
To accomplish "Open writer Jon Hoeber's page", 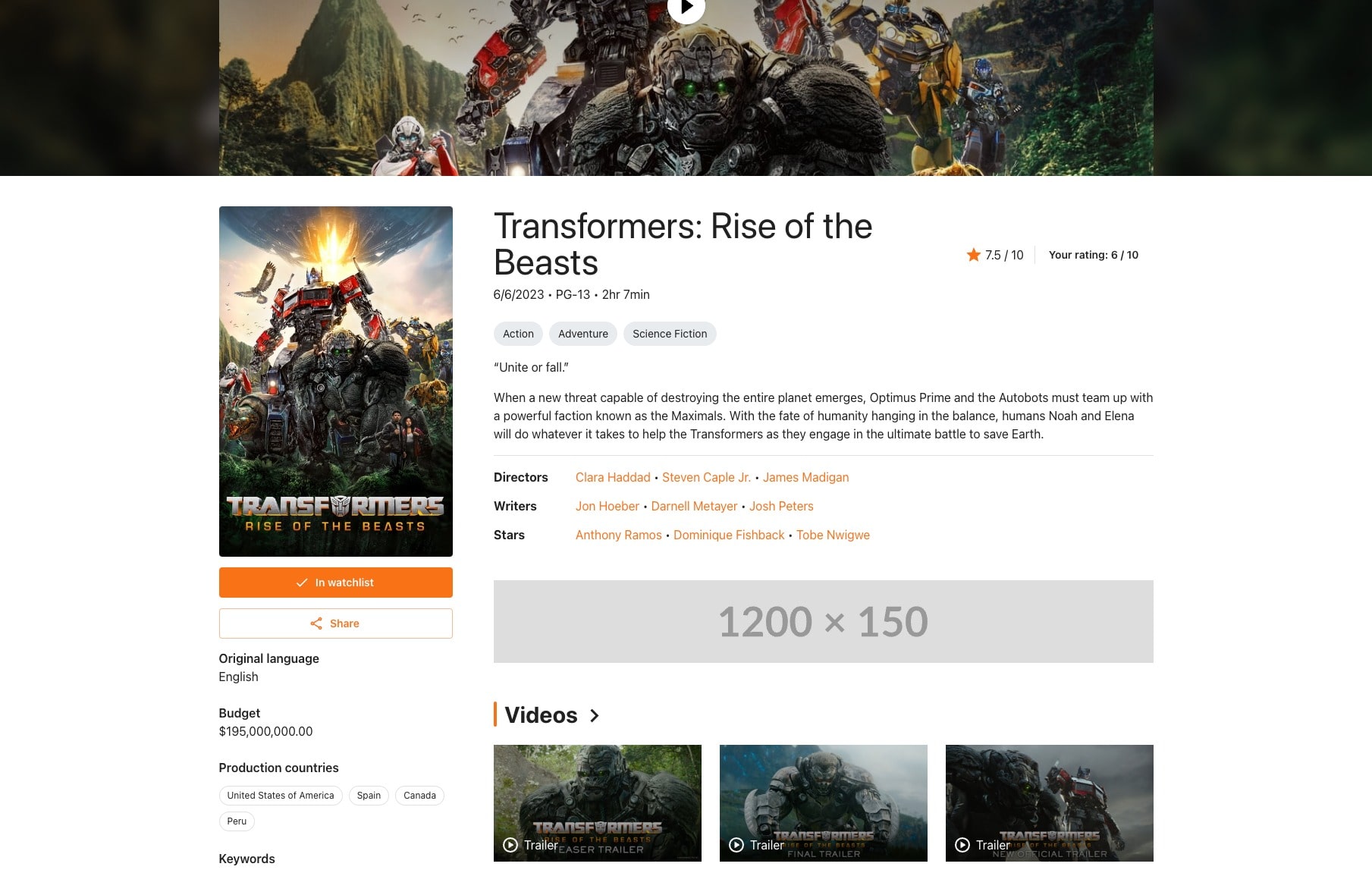I will pyautogui.click(x=608, y=506).
